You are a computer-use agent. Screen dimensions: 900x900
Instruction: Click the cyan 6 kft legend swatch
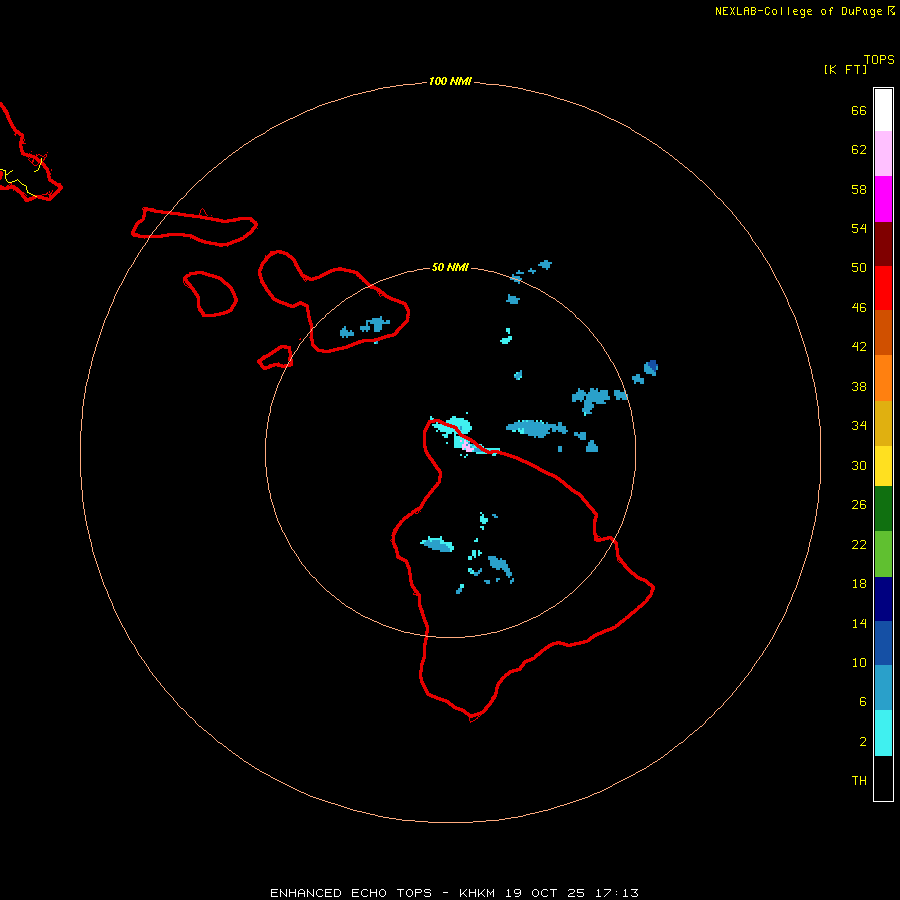(x=883, y=733)
